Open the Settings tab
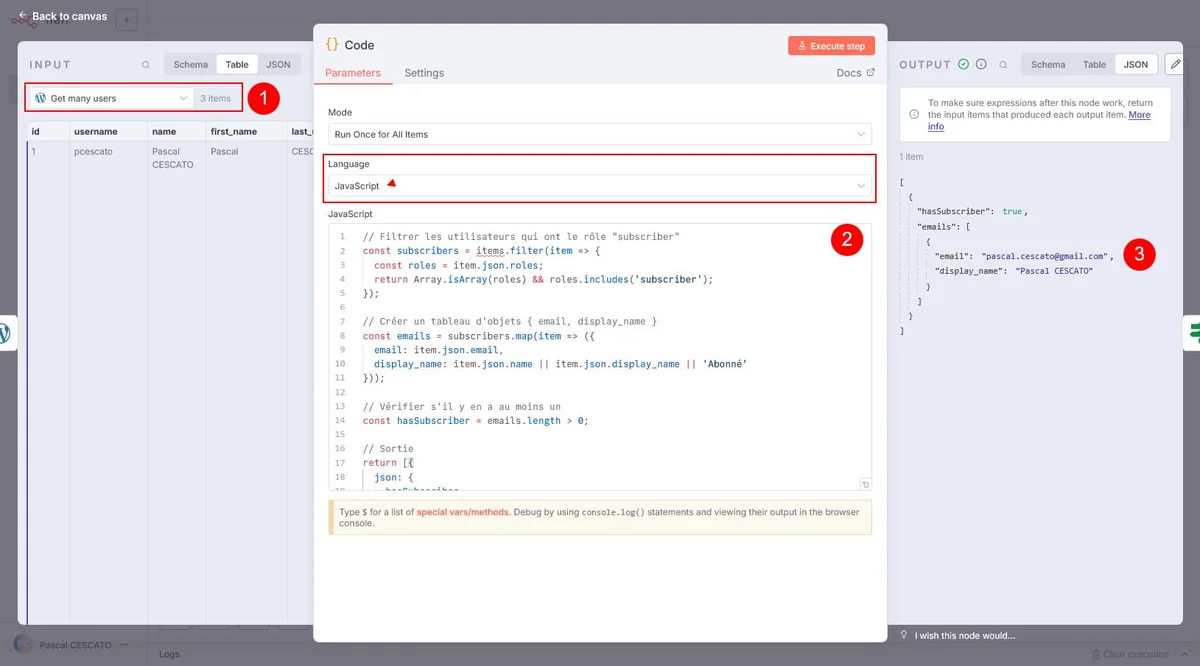 coord(424,73)
